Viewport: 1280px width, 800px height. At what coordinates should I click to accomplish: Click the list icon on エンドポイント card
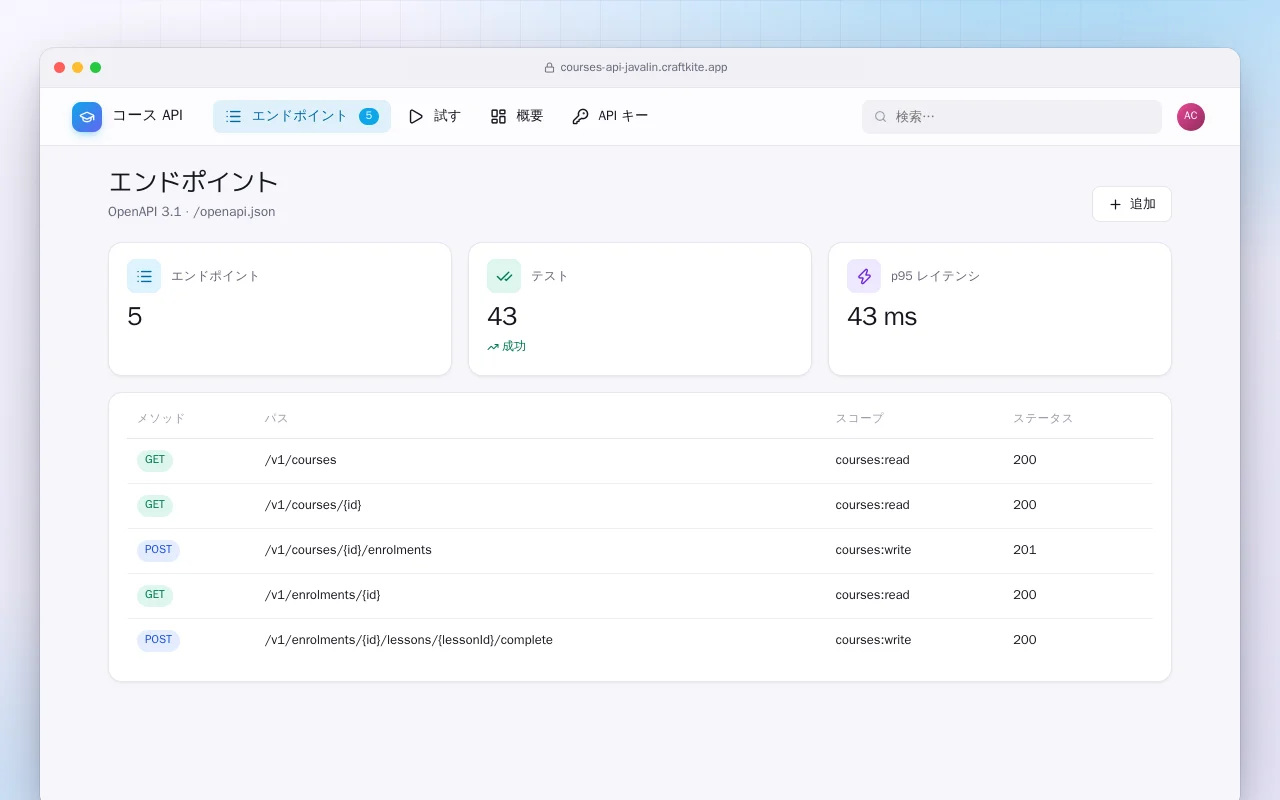[x=144, y=276]
